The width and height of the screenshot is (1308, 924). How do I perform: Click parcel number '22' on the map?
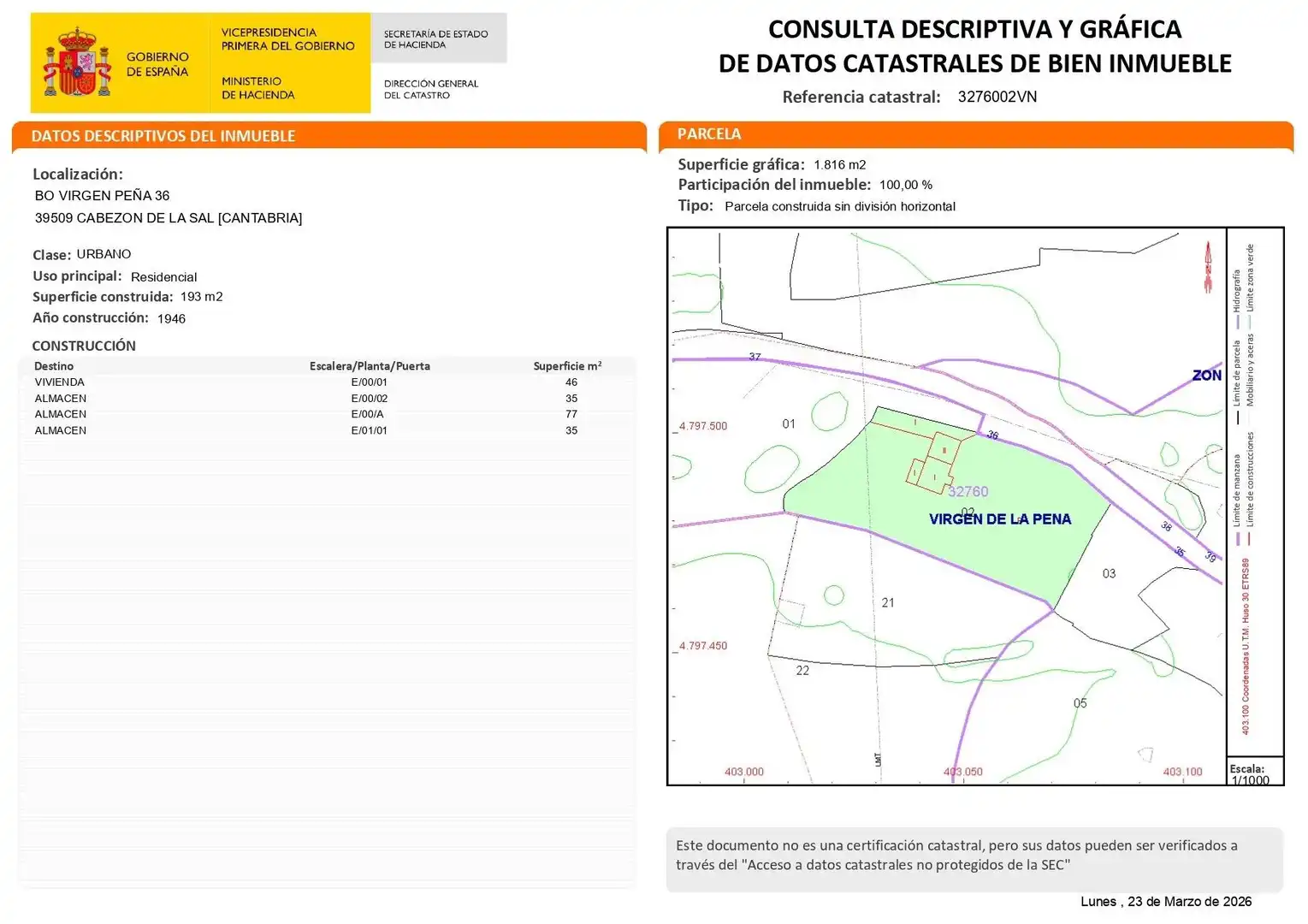(802, 671)
